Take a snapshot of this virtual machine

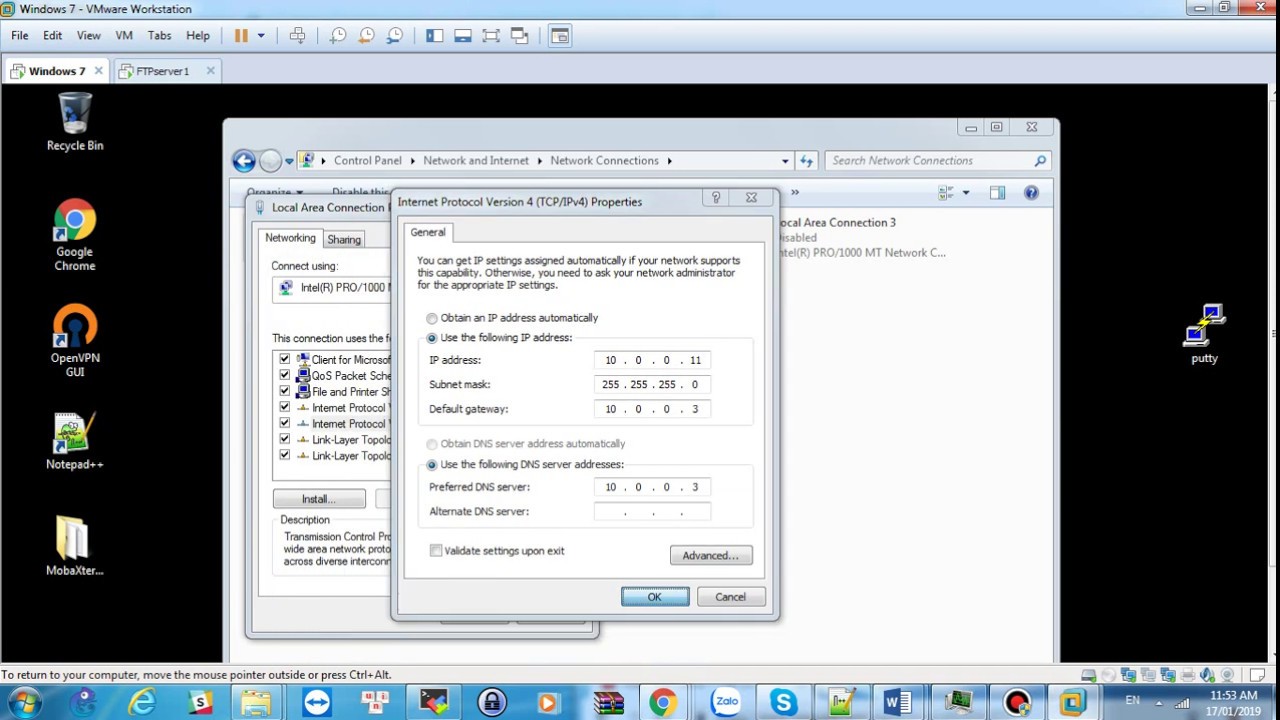pyautogui.click(x=338, y=35)
